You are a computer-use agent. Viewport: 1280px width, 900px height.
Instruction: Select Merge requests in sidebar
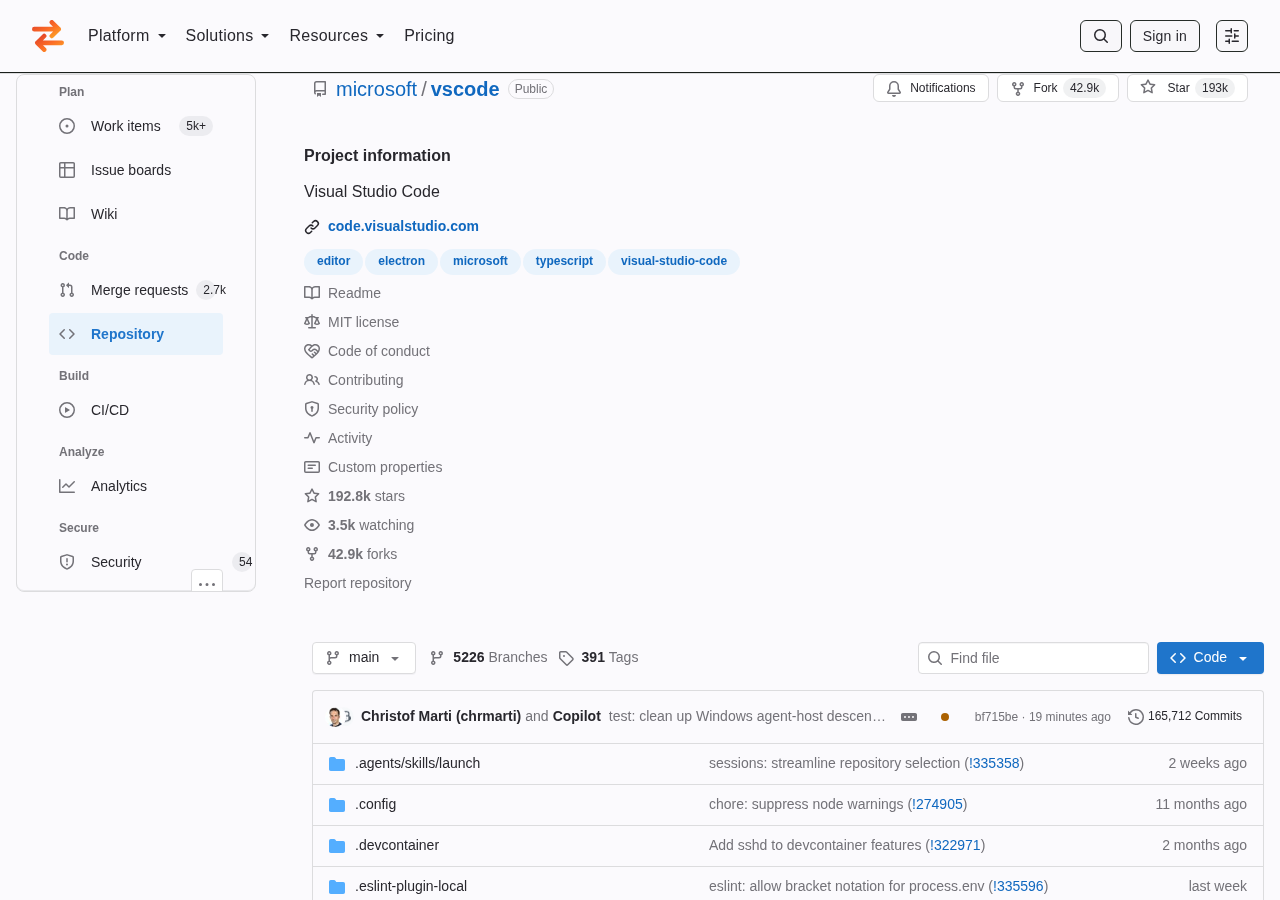pos(136,290)
